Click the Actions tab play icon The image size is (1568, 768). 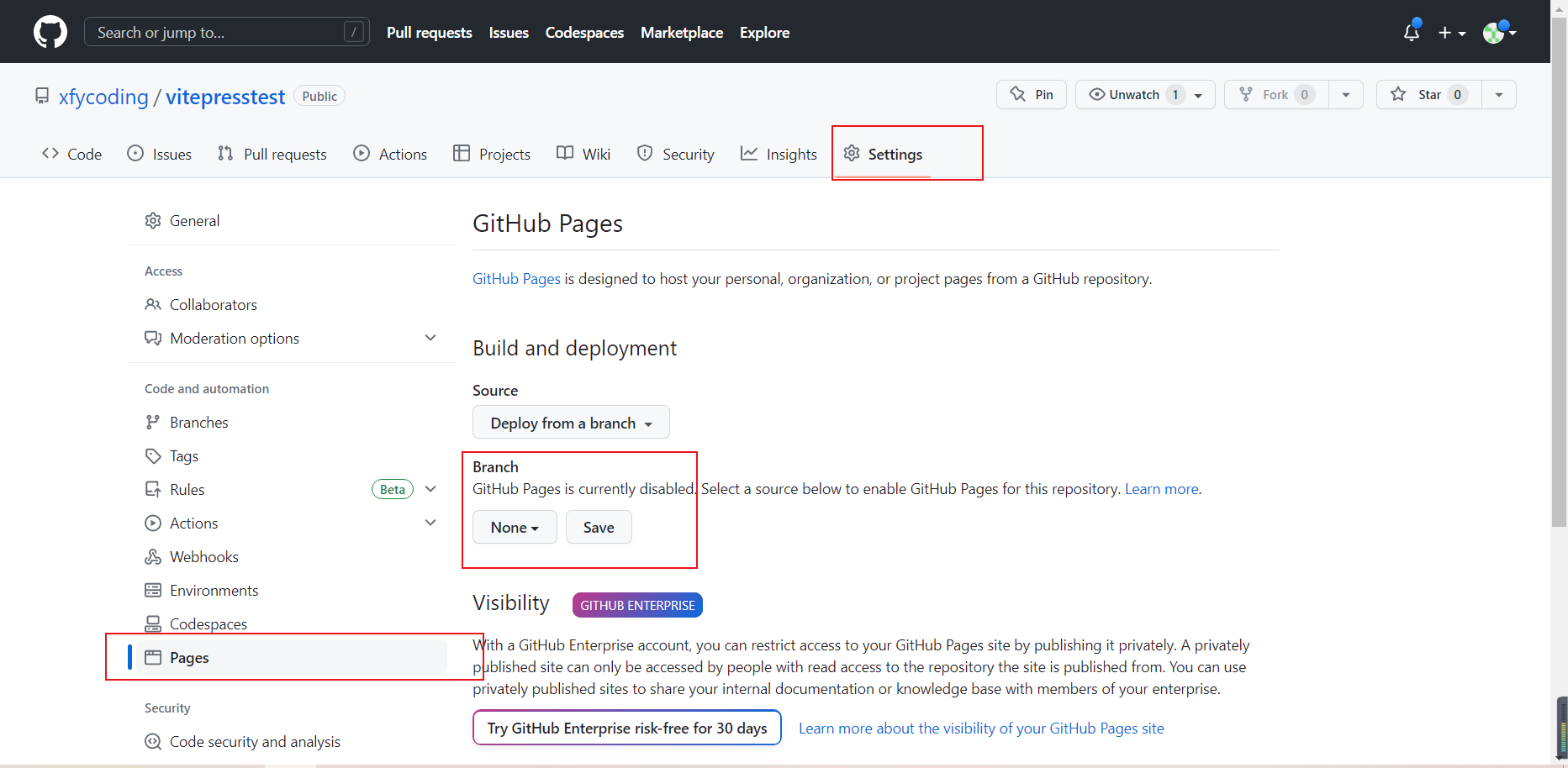click(362, 153)
